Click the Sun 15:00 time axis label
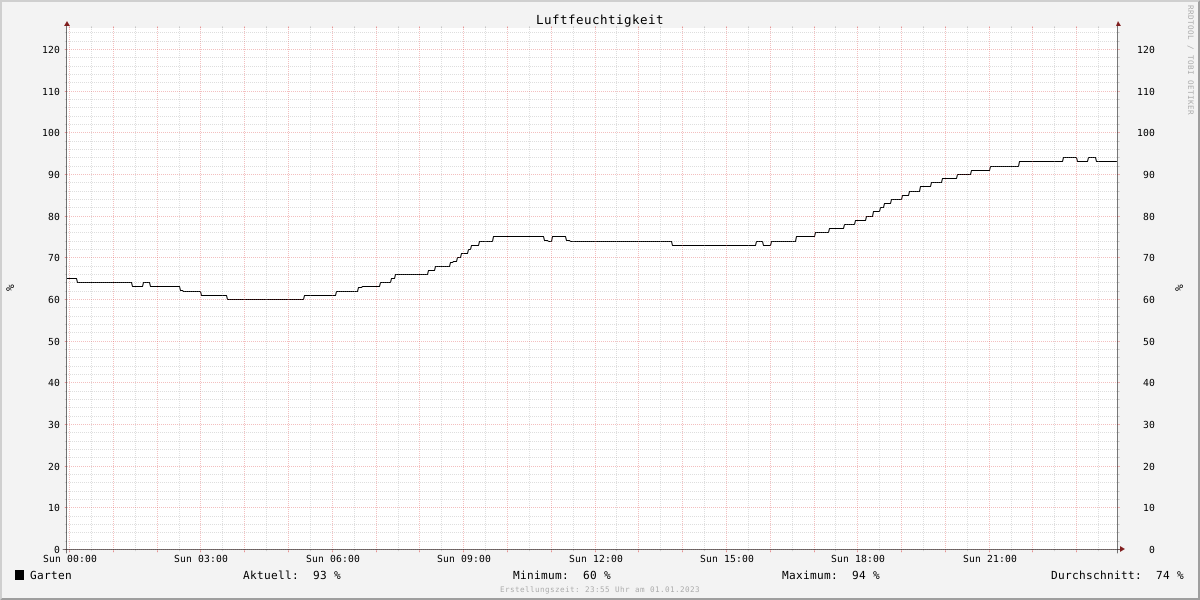1200x600 pixels. point(727,559)
